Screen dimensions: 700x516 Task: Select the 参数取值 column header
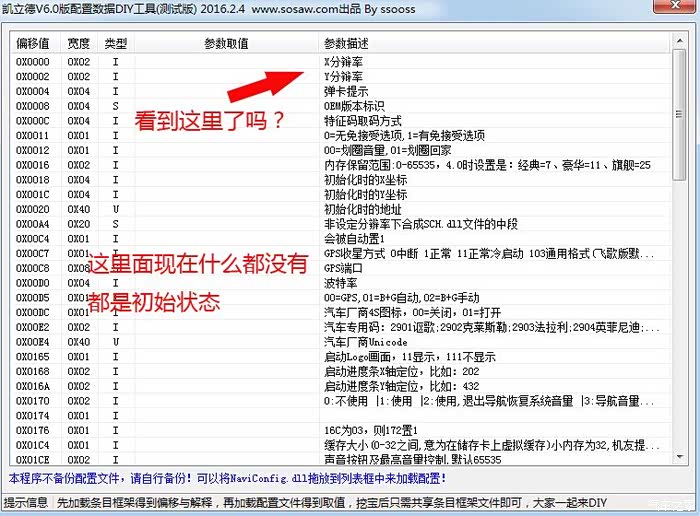tap(226, 44)
